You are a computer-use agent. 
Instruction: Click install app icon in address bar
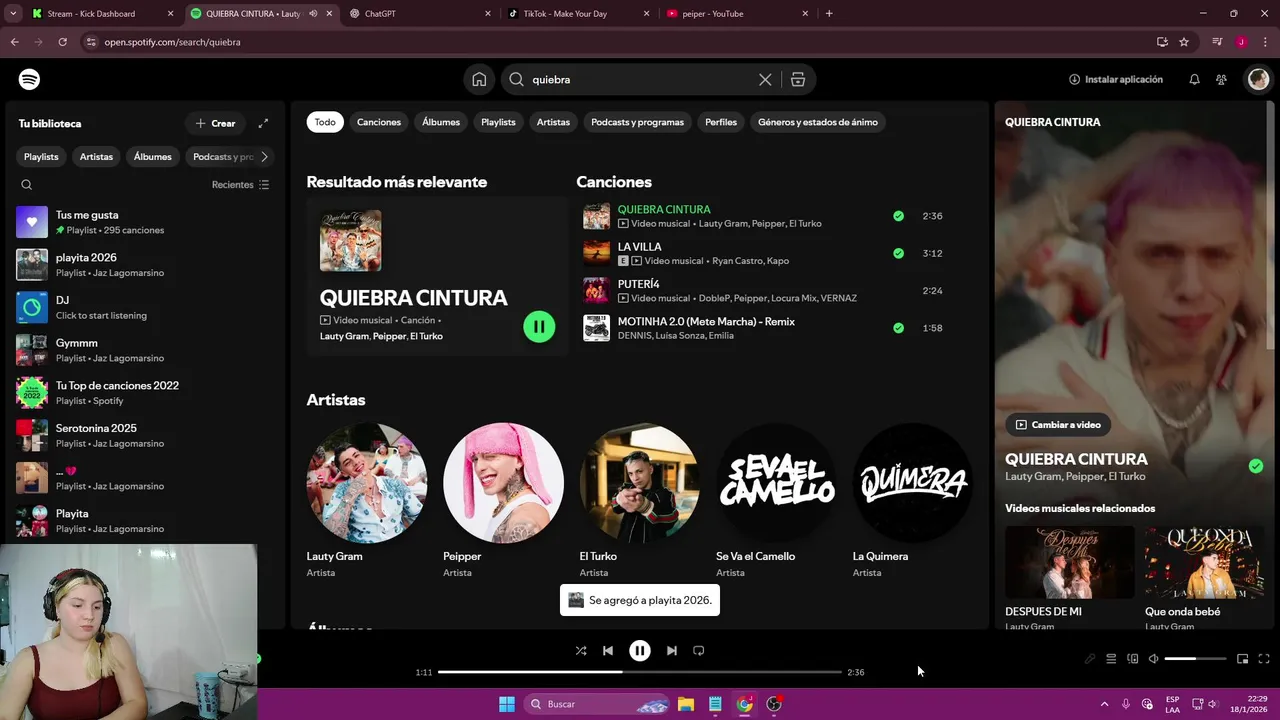1162,42
